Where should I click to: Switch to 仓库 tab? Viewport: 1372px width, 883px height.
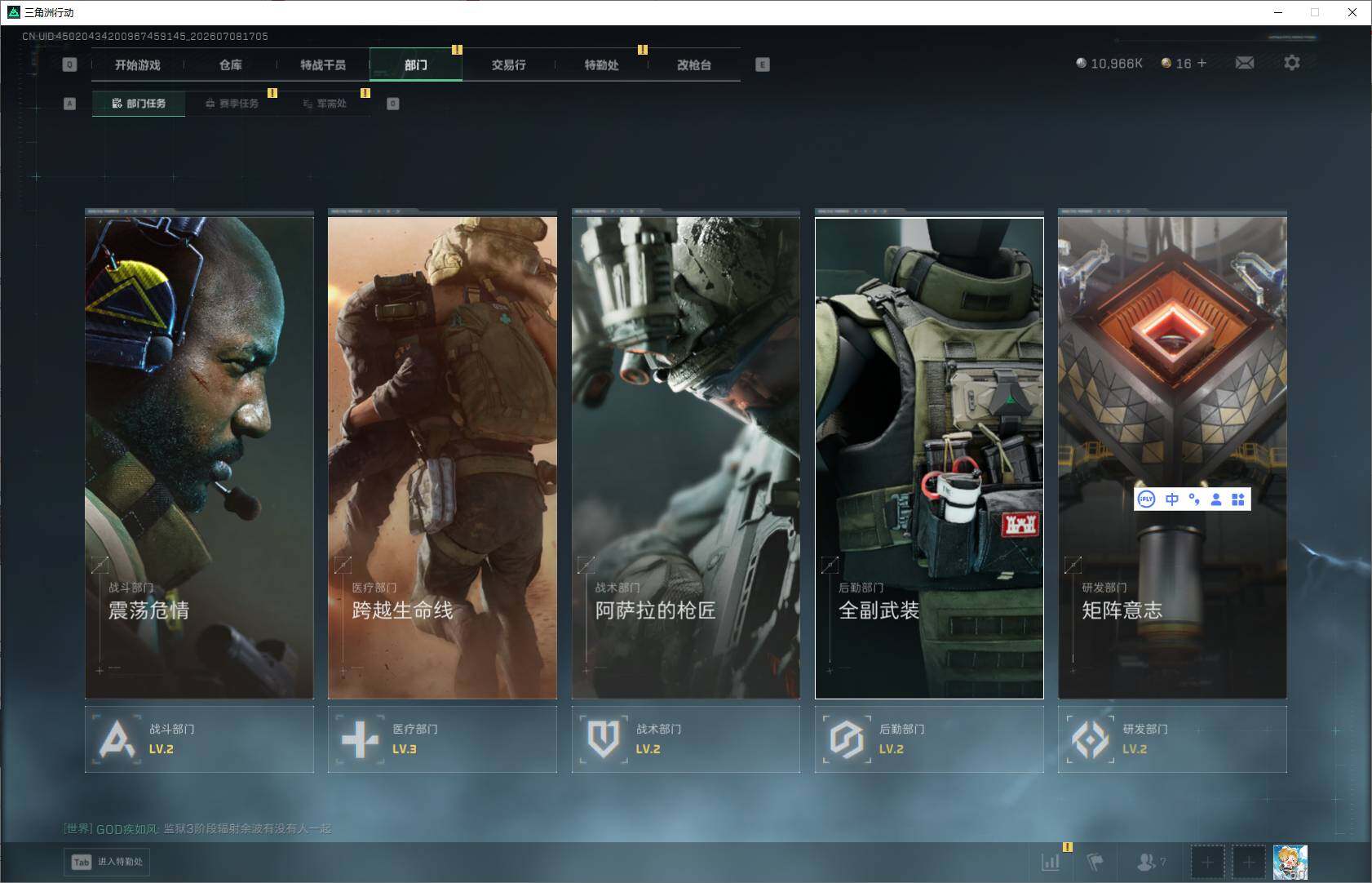[231, 64]
